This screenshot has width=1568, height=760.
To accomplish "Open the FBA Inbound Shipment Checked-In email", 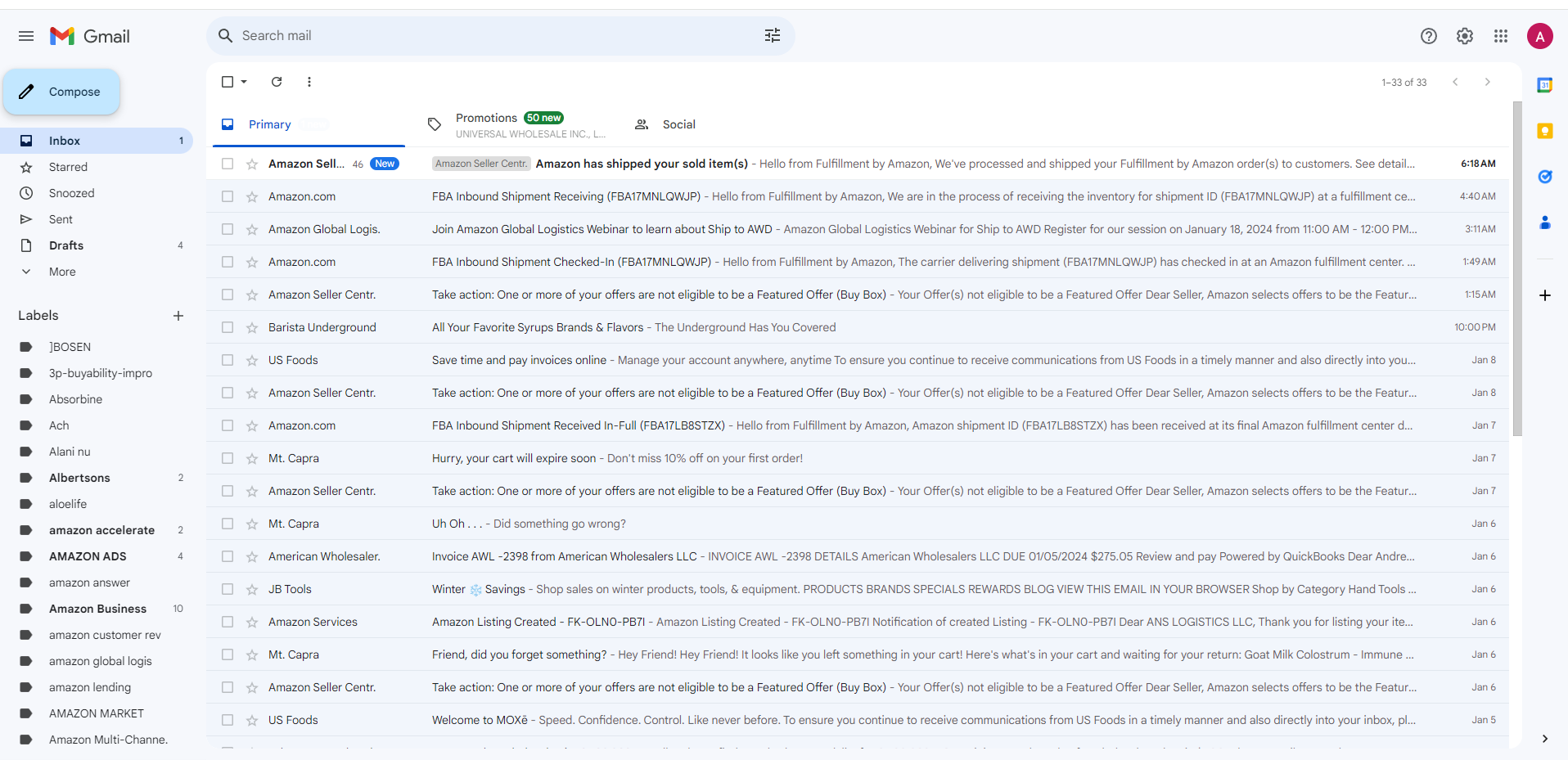I will click(858, 262).
